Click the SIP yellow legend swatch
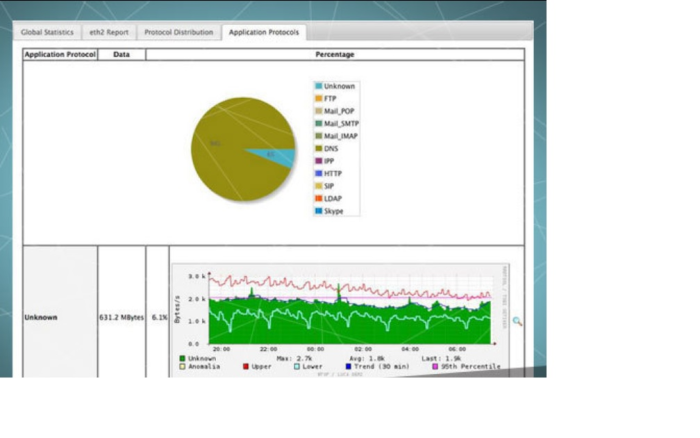700x438 pixels. (319, 186)
